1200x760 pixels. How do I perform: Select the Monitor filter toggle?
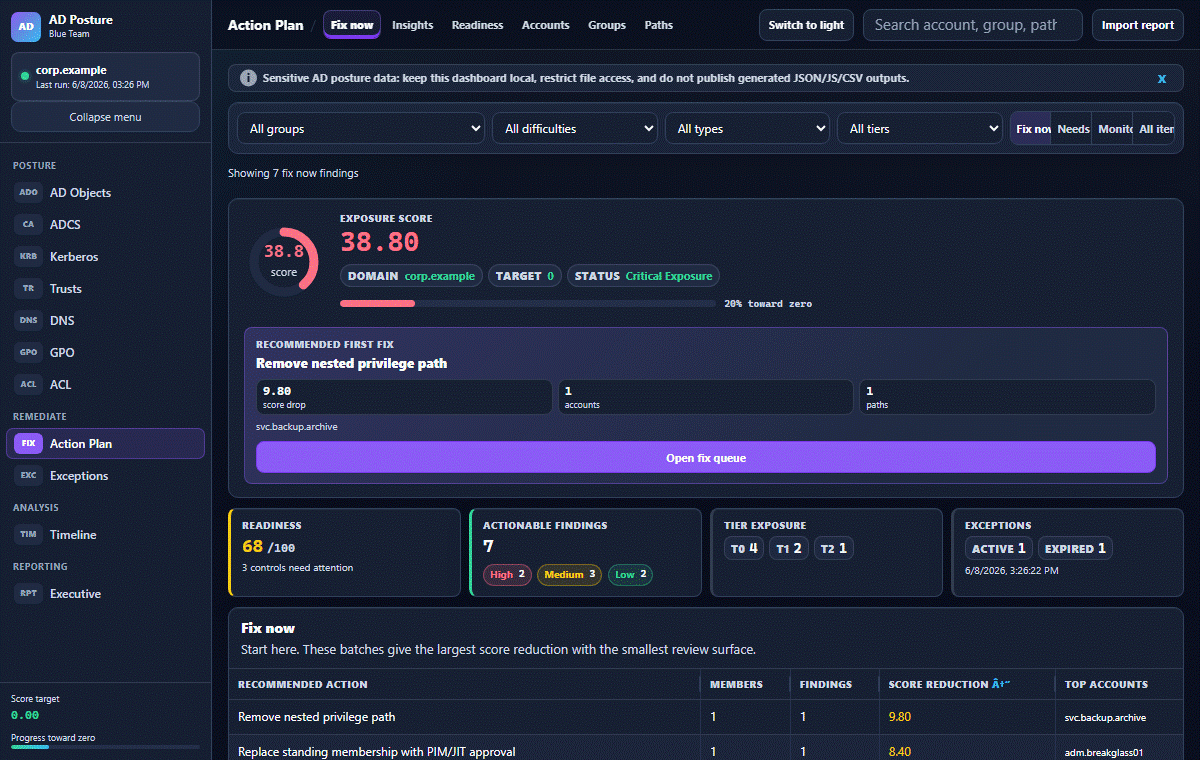pyautogui.click(x=1113, y=129)
